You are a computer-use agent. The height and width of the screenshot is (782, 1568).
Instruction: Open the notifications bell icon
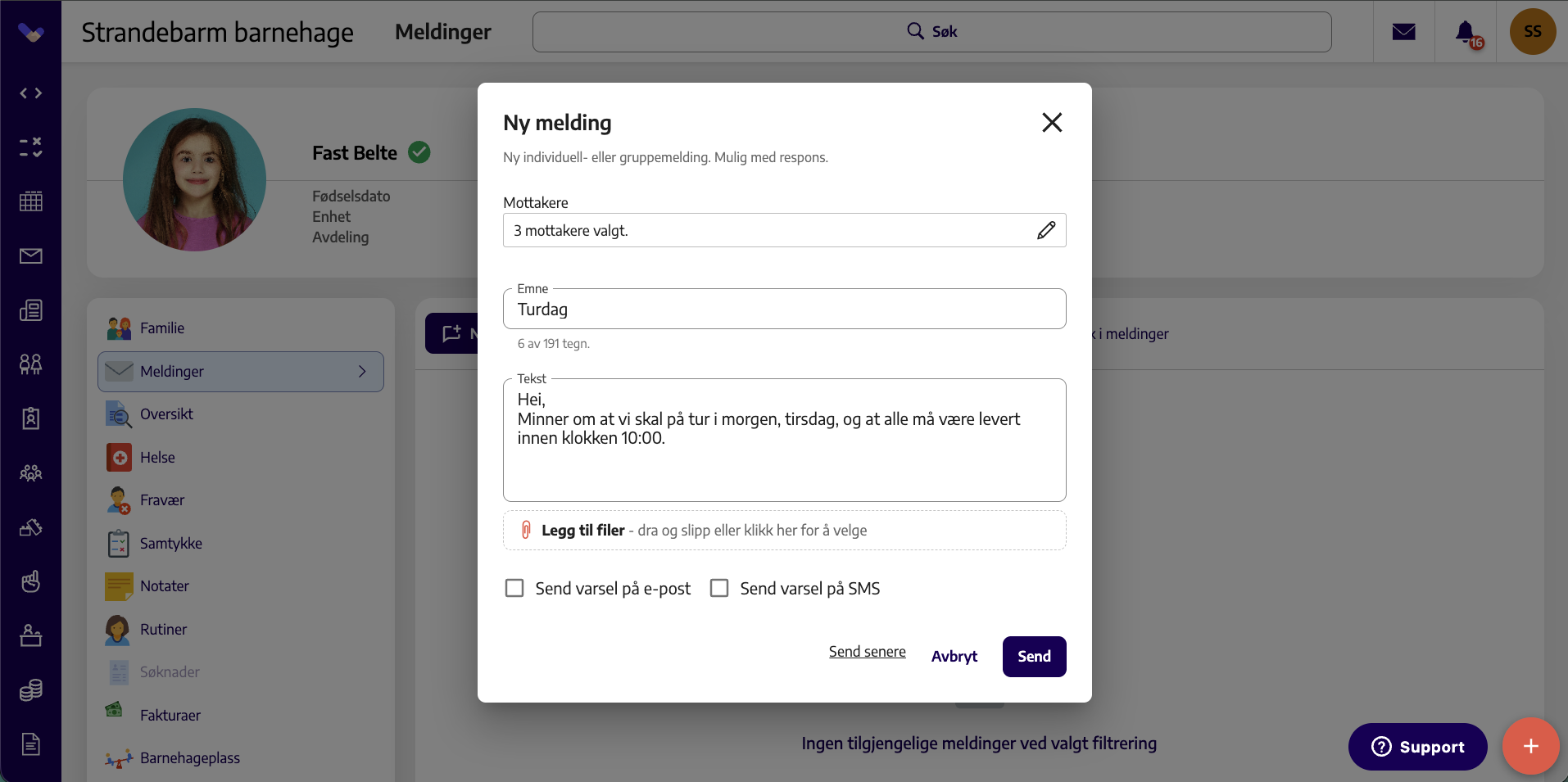(x=1466, y=32)
